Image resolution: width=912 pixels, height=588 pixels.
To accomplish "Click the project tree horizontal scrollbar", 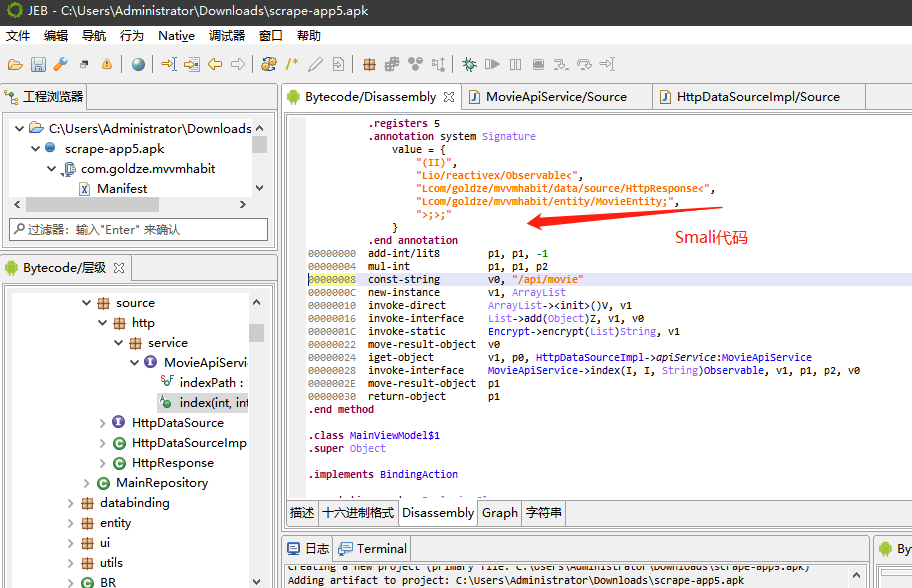I will (x=92, y=205).
